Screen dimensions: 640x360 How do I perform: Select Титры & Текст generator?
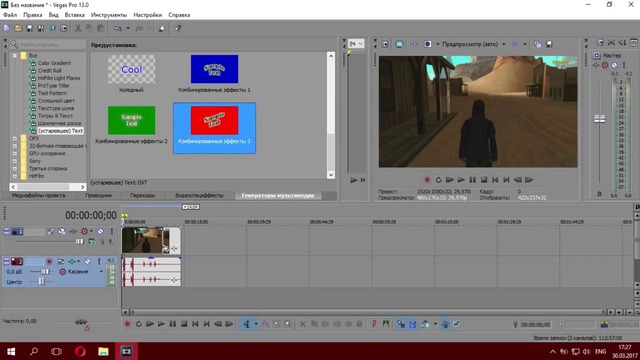[x=55, y=116]
